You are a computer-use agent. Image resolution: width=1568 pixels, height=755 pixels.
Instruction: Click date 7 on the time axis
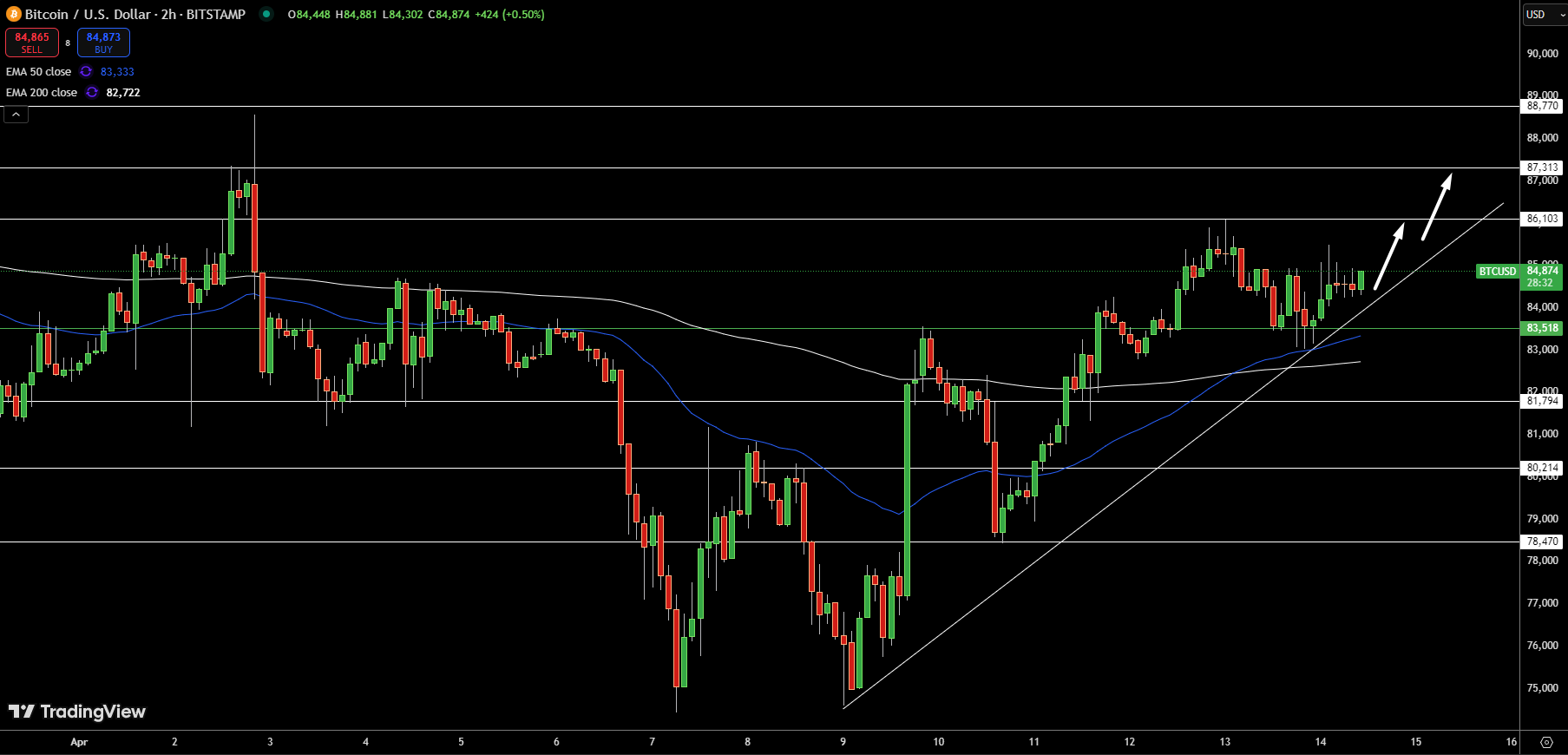pos(652,742)
